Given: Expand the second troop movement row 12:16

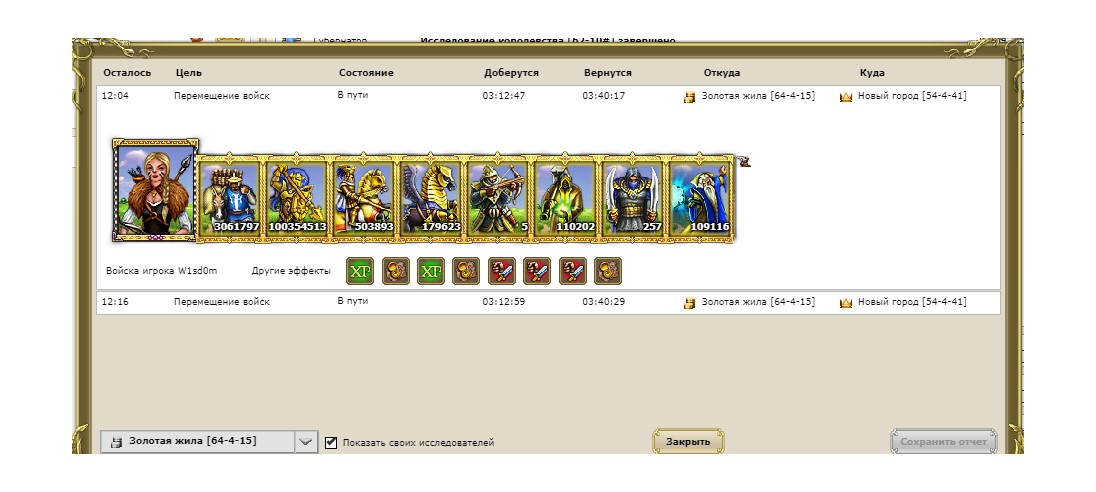Looking at the screenshot, I should (548, 303).
